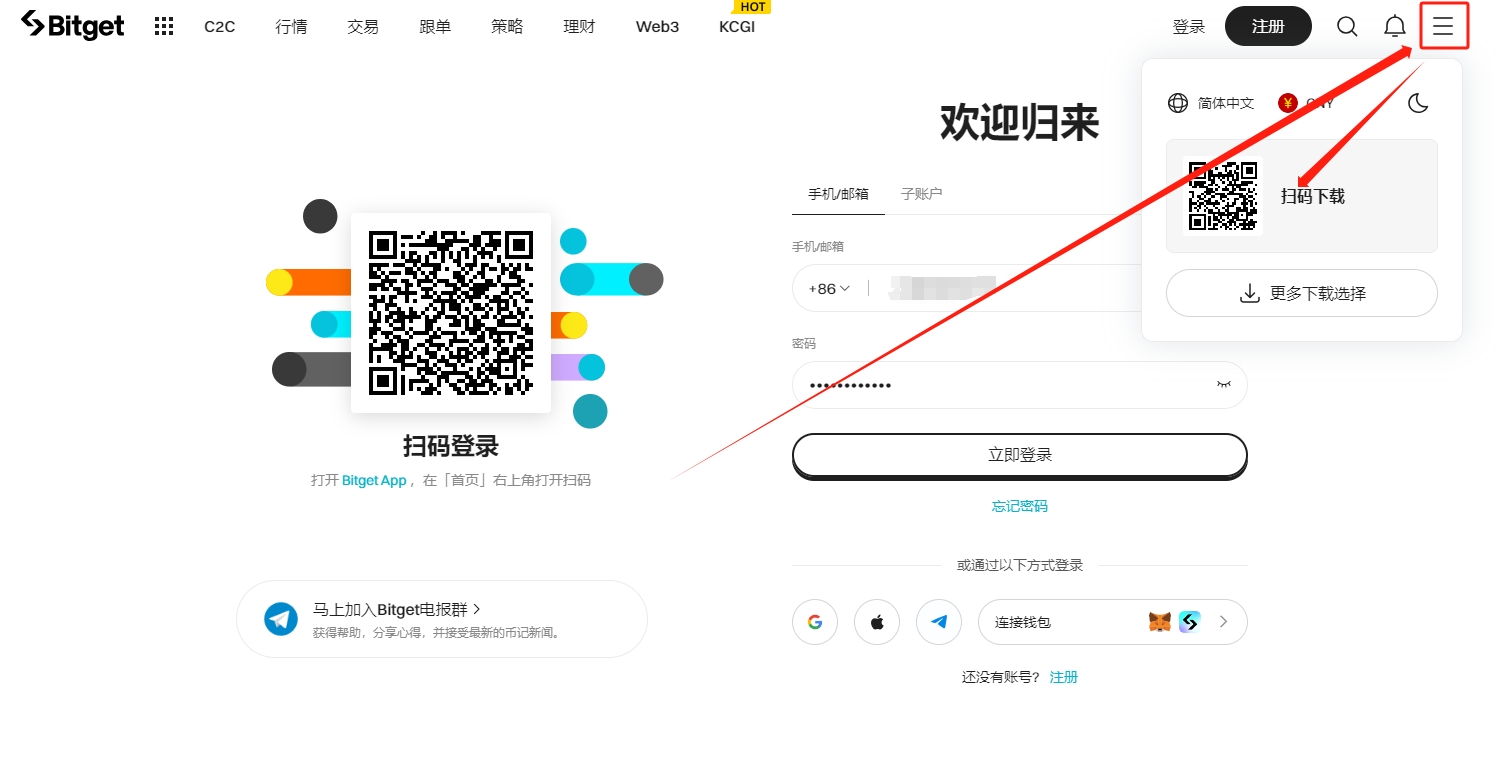Screen dimensions: 1495x760
Task: Open the 交易 menu
Action: (363, 27)
